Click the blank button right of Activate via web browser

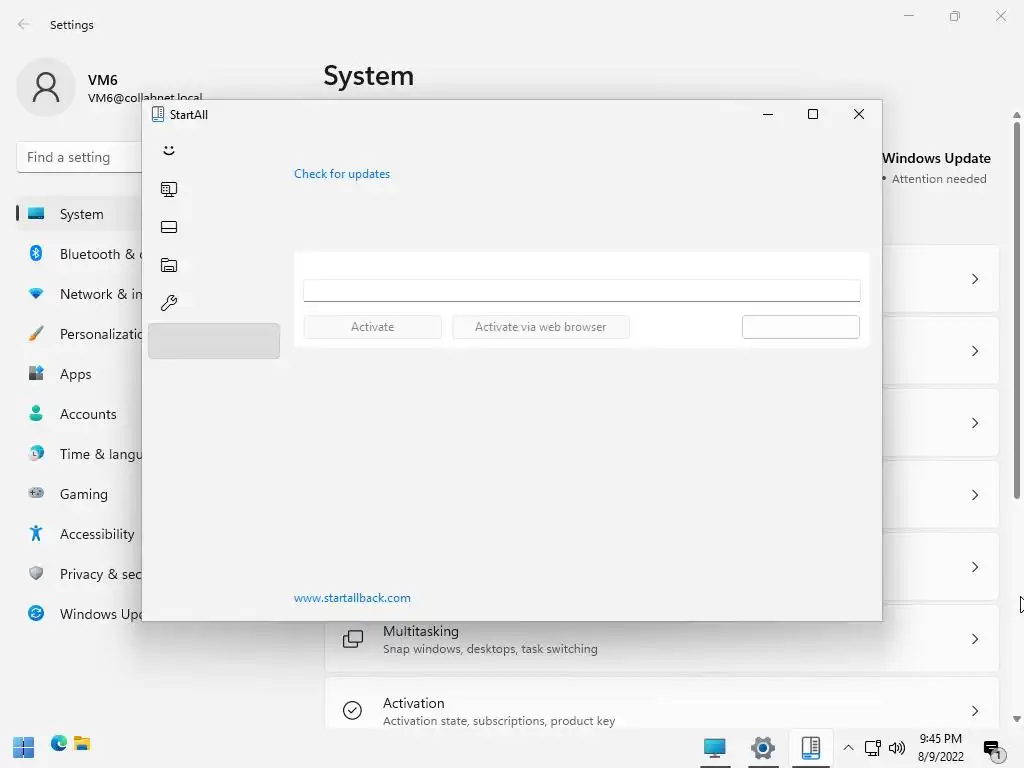[x=801, y=327]
